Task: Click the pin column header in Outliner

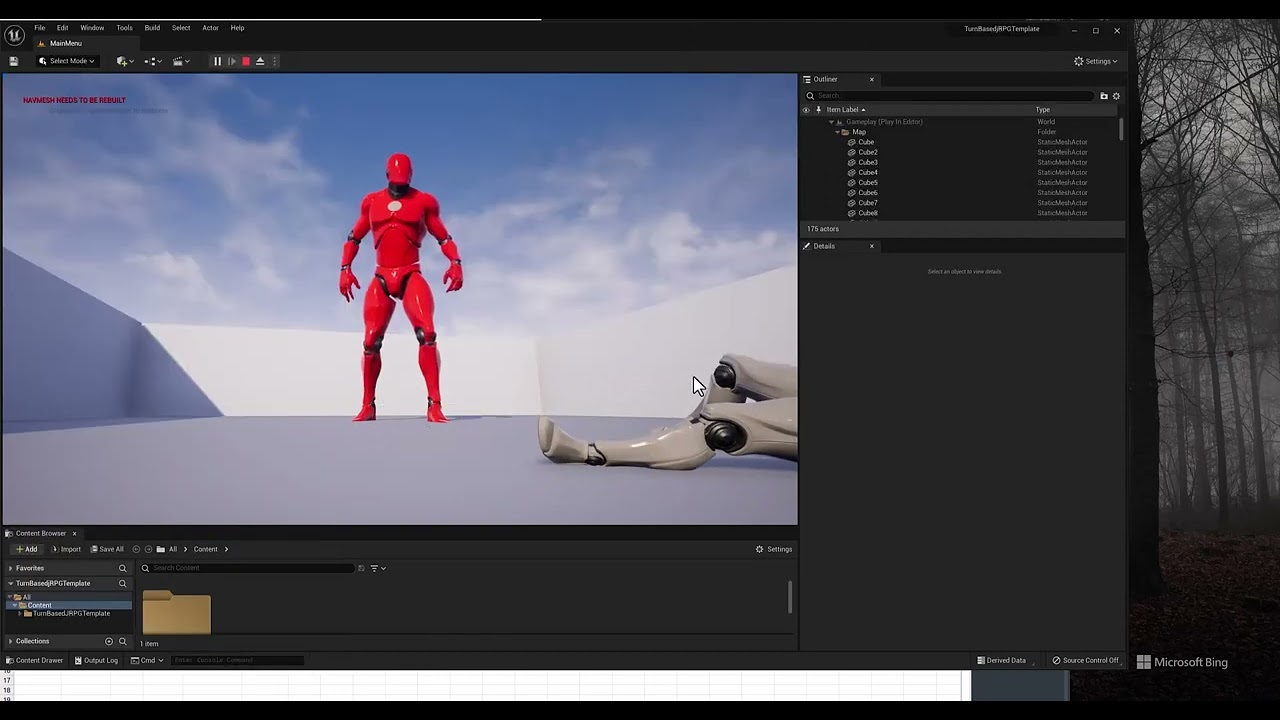Action: coord(818,109)
